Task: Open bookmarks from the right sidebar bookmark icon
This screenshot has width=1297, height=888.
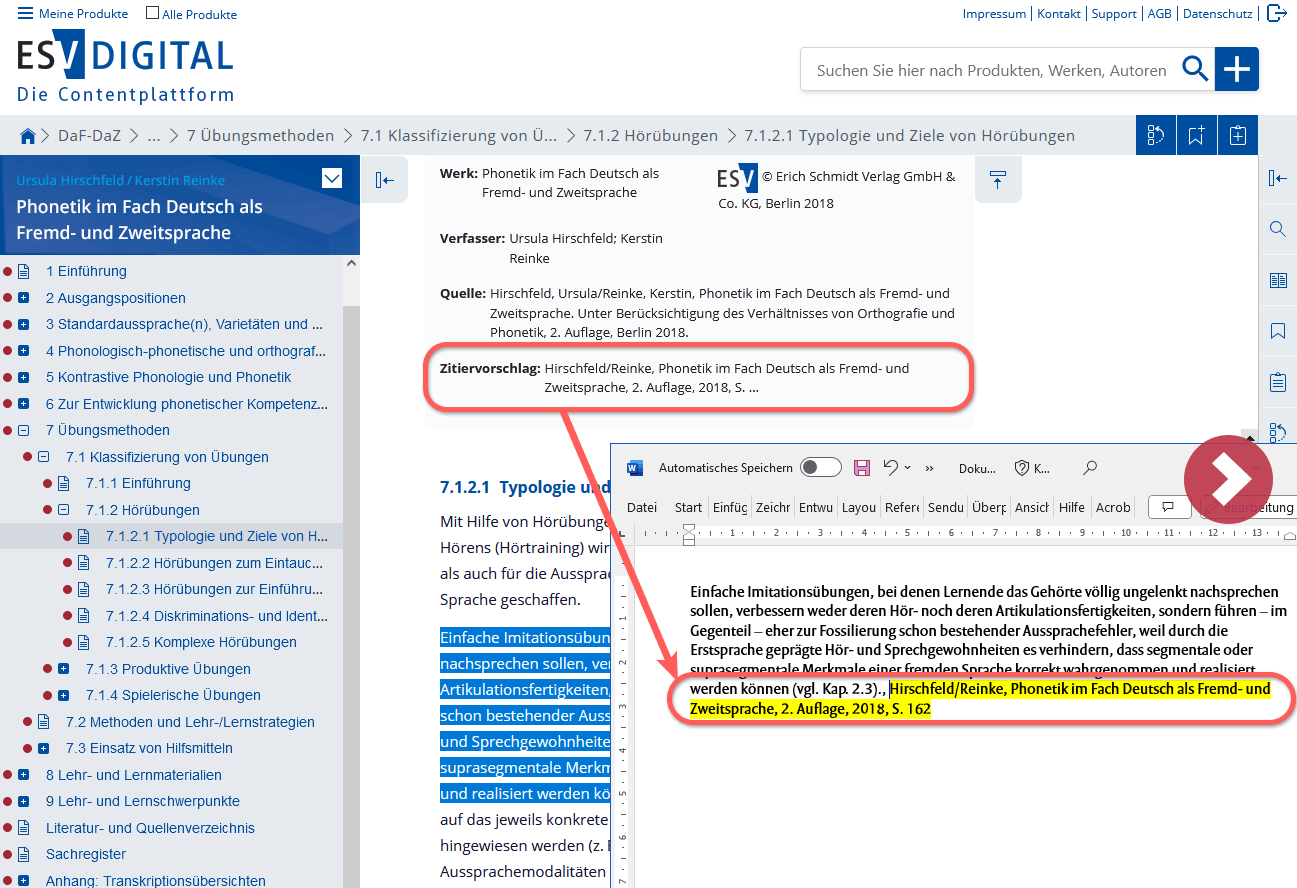Action: [1277, 331]
